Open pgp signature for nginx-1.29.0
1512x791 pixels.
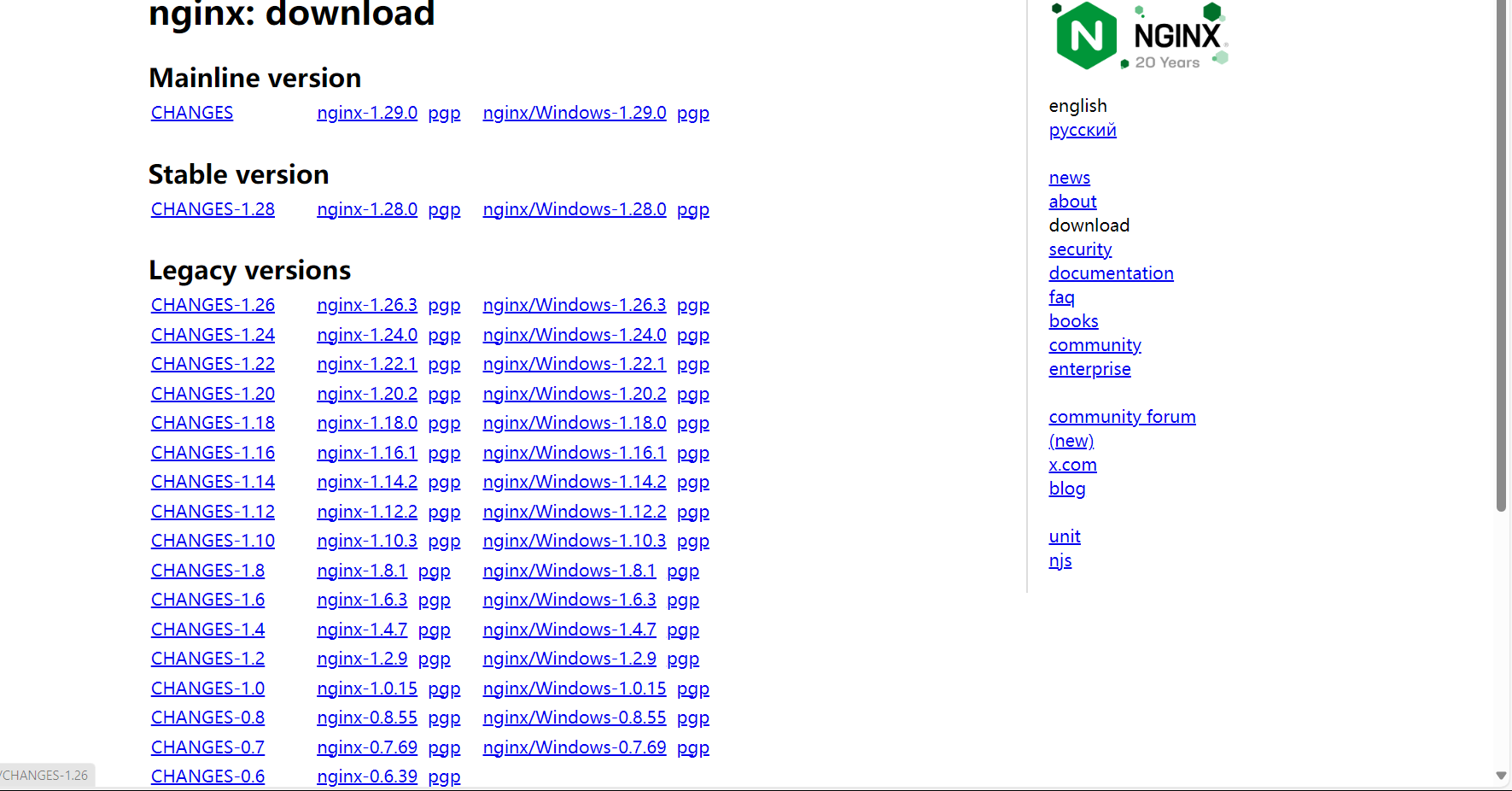(444, 114)
